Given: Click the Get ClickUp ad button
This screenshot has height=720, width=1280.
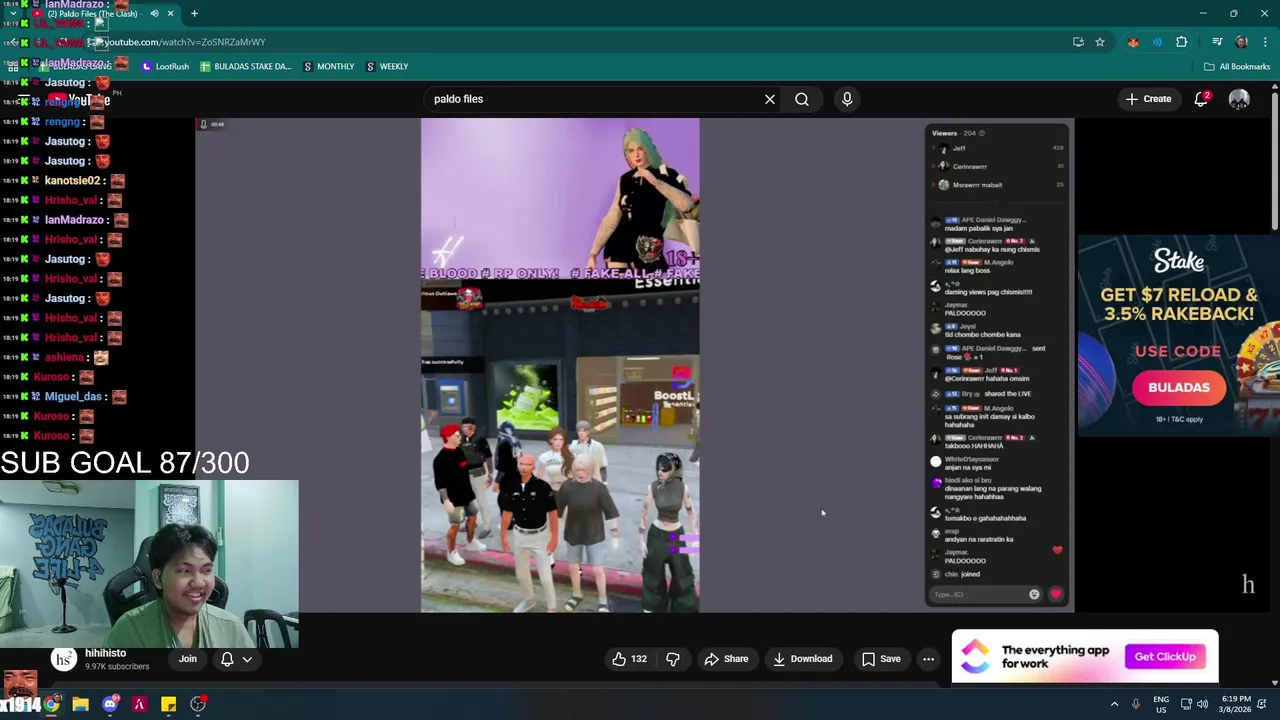Looking at the screenshot, I should pyautogui.click(x=1165, y=657).
